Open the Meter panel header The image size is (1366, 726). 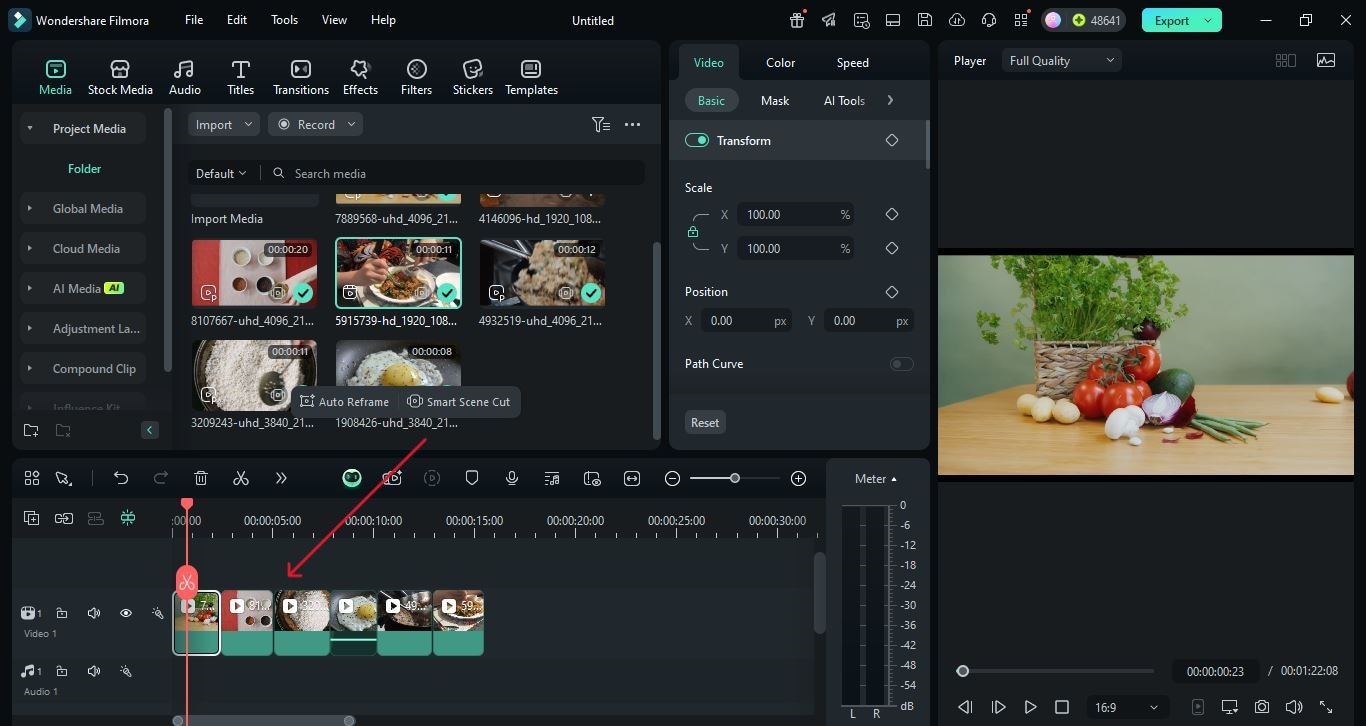pyautogui.click(x=876, y=479)
